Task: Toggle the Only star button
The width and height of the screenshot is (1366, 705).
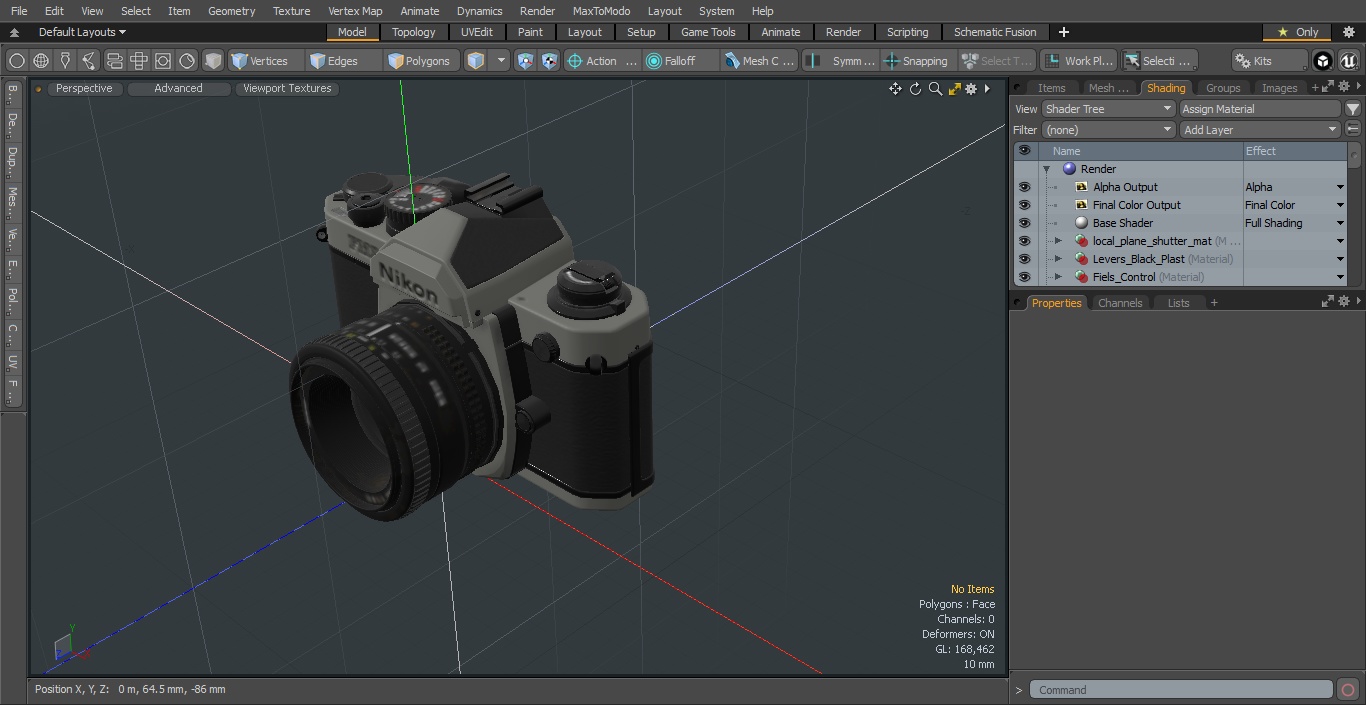Action: pos(1297,32)
